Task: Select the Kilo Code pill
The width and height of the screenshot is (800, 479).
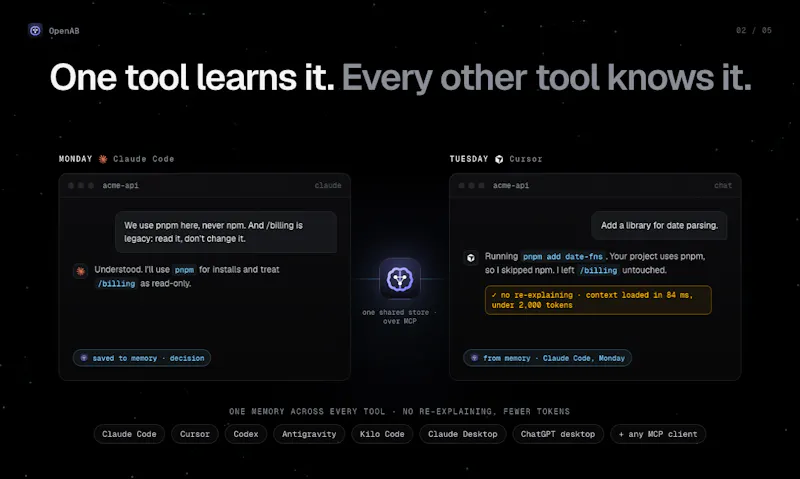Action: click(x=382, y=434)
